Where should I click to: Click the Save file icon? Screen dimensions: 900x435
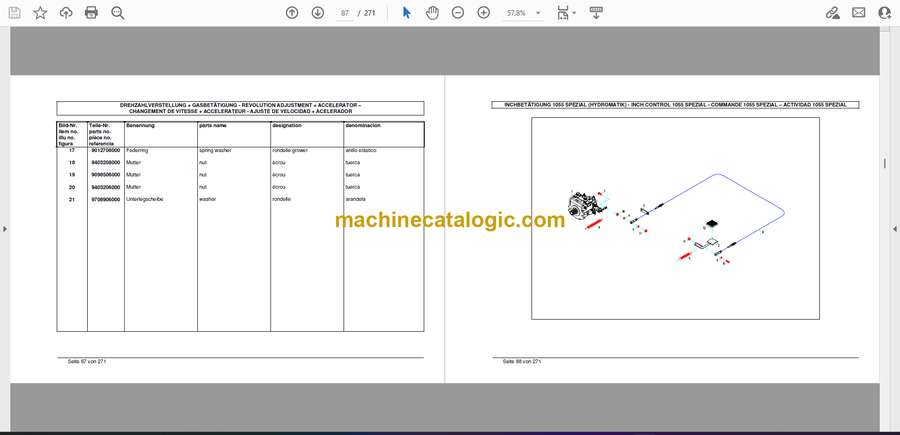coord(14,13)
